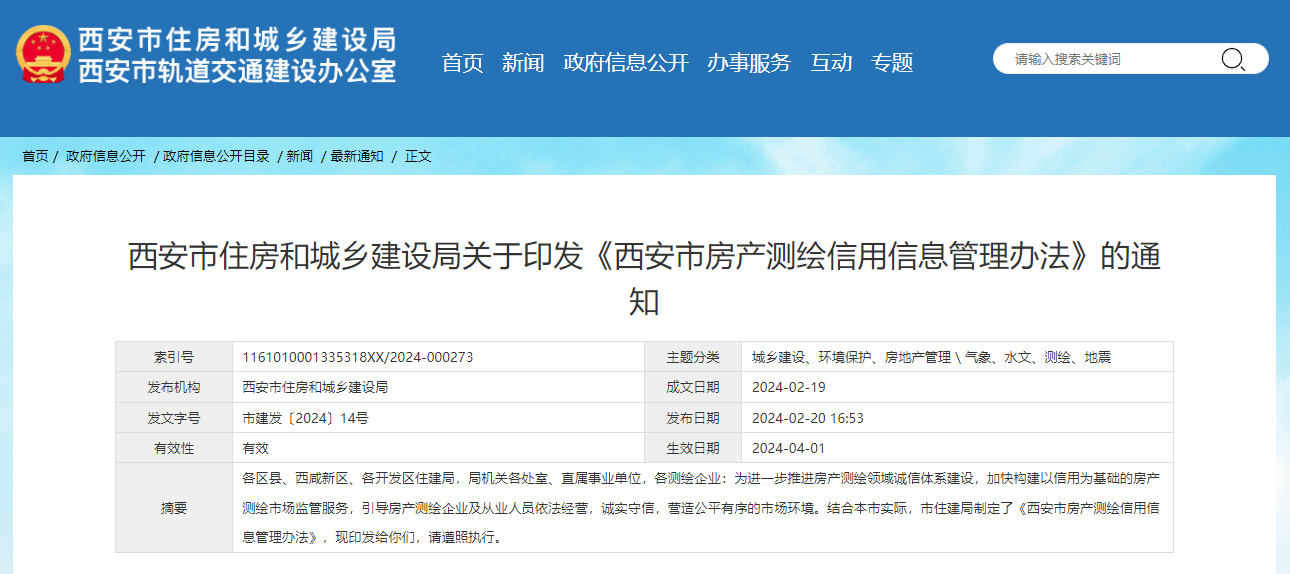Select 政府信息公开 in the top navigation bar
The width and height of the screenshot is (1290, 574).
[x=626, y=63]
